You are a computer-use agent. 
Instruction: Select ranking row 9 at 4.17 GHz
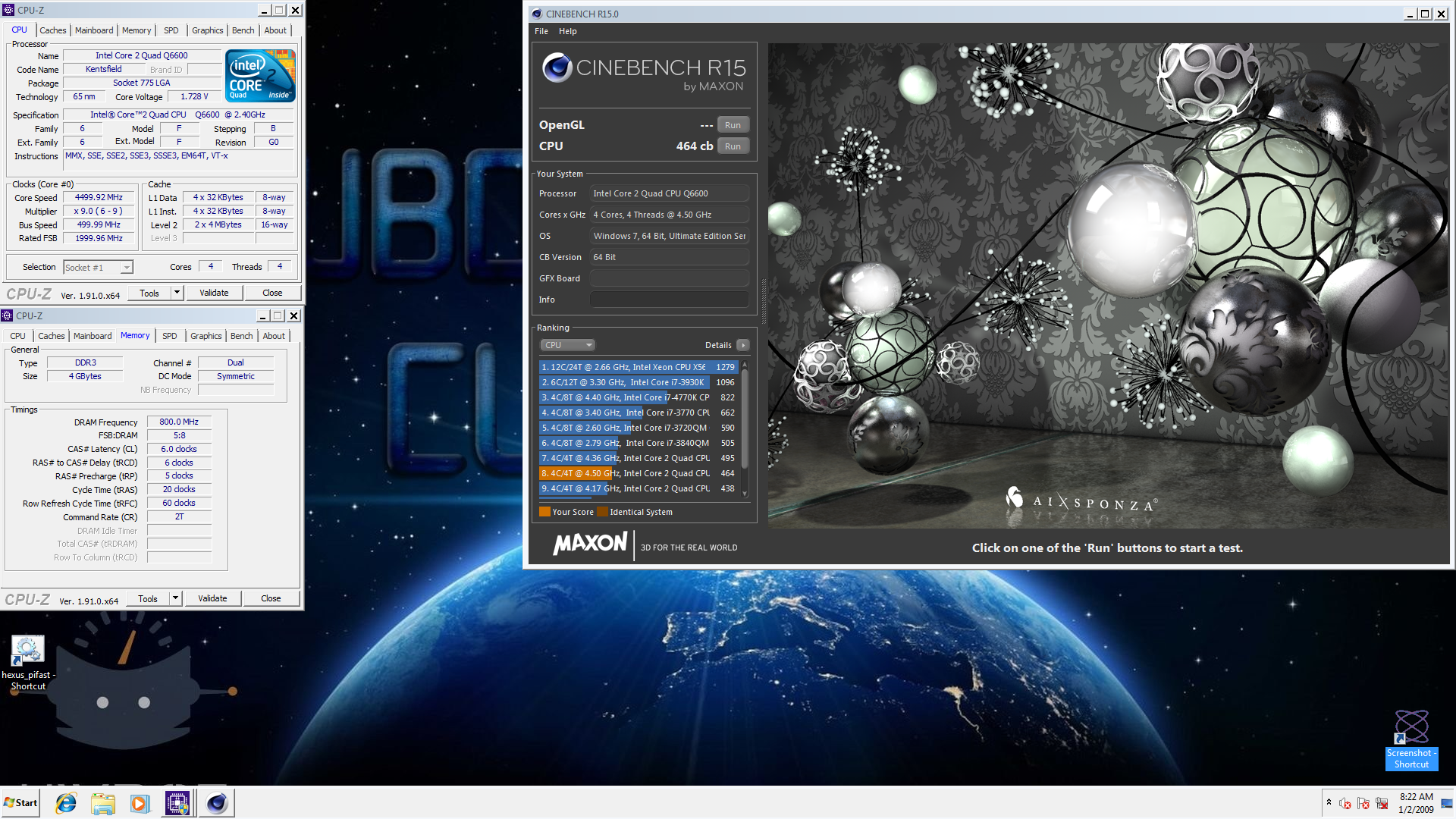[x=639, y=488]
